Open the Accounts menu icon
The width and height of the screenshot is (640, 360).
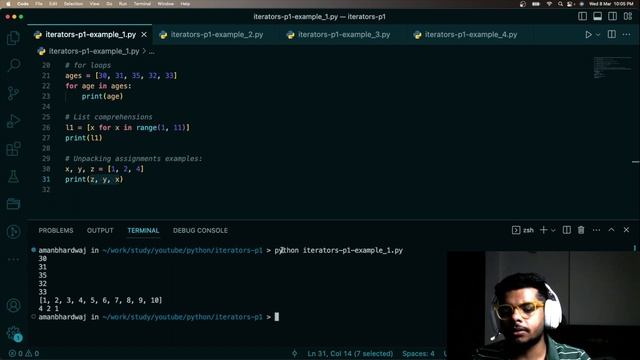coord(13,305)
